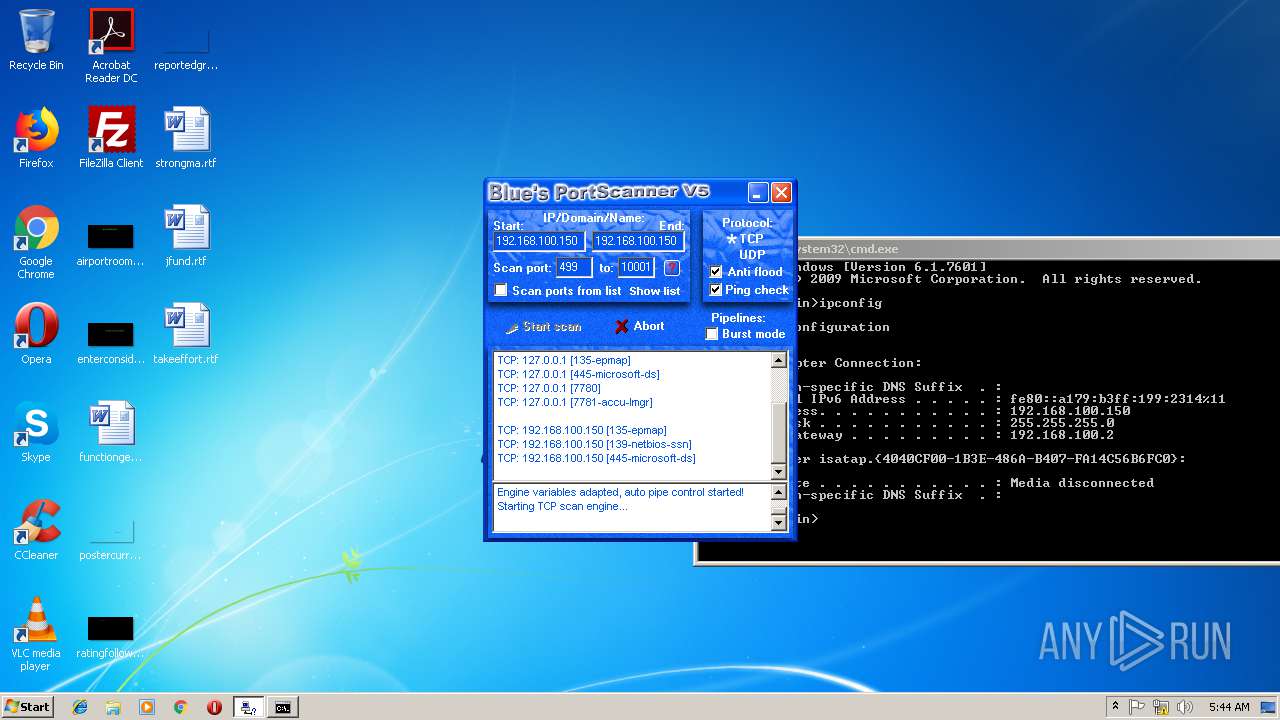Switch to PortScanner taskbar button
The height and width of the screenshot is (720, 1280).
(x=248, y=707)
